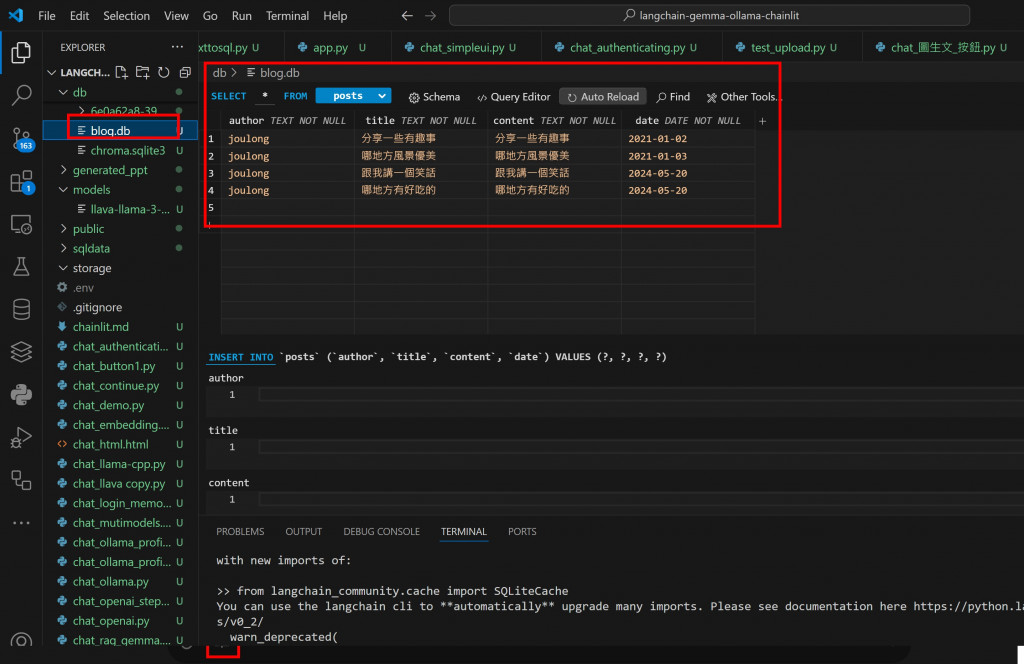
Task: Open the Explorer view in activity bar
Action: tap(21, 52)
